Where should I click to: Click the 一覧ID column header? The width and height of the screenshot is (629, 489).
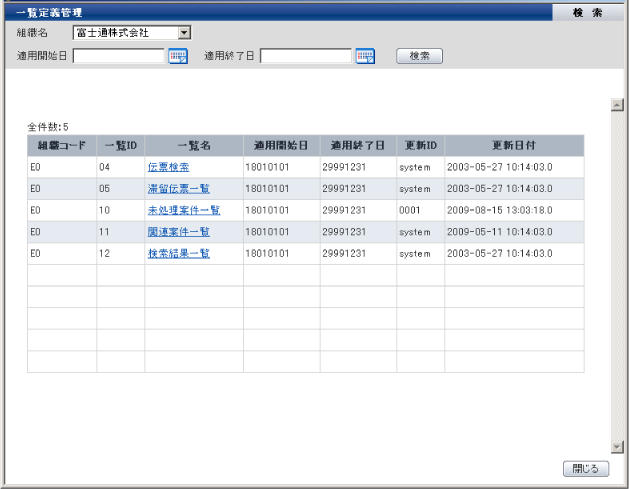[121, 145]
